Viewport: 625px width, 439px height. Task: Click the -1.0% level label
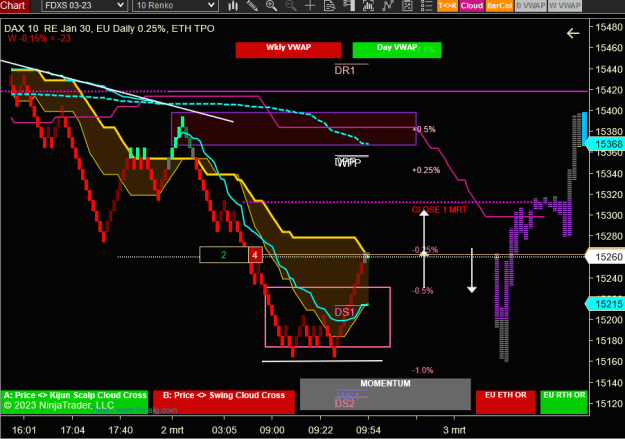click(423, 370)
